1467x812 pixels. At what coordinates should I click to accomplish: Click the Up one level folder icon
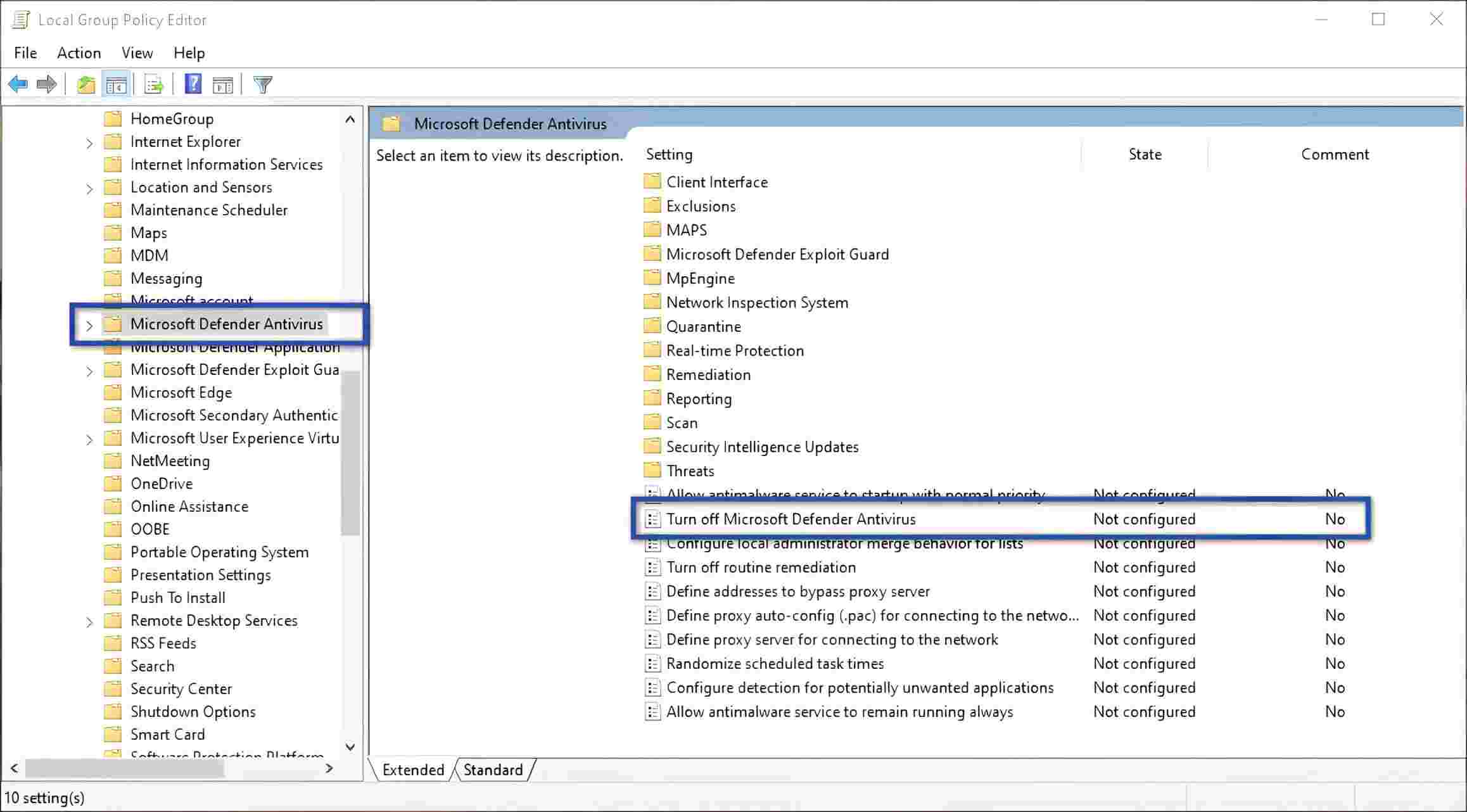pyautogui.click(x=86, y=84)
